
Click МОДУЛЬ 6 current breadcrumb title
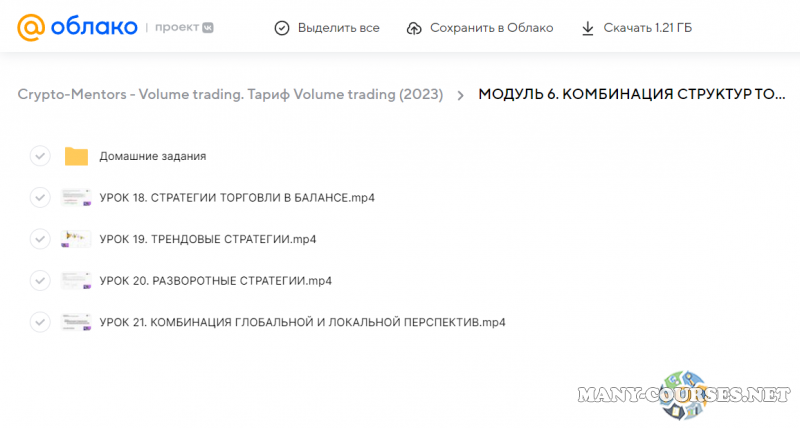pyautogui.click(x=632, y=95)
